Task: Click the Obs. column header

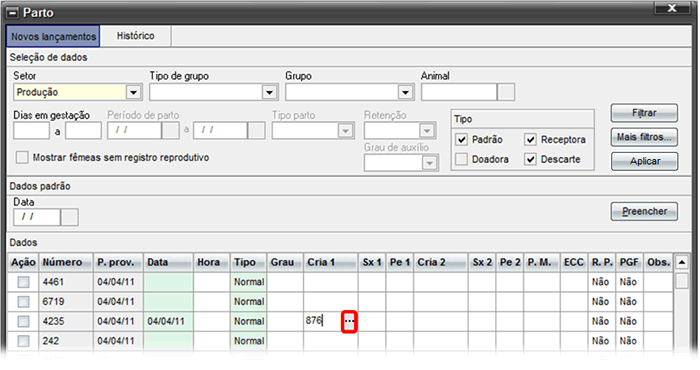Action: tap(658, 262)
